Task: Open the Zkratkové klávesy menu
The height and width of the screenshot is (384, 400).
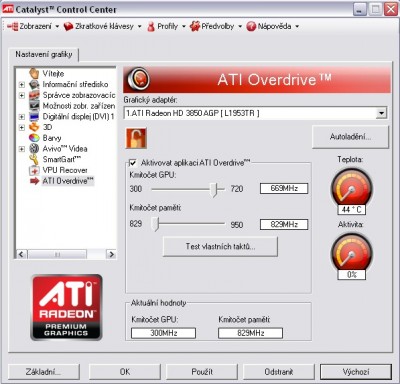Action: [x=103, y=26]
